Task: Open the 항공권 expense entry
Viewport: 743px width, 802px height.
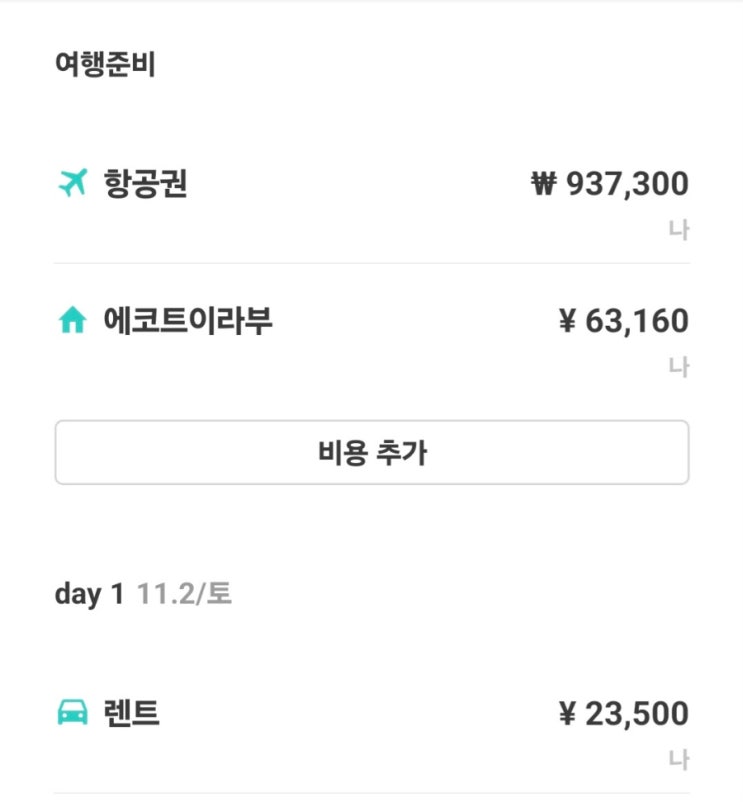Action: (x=145, y=184)
